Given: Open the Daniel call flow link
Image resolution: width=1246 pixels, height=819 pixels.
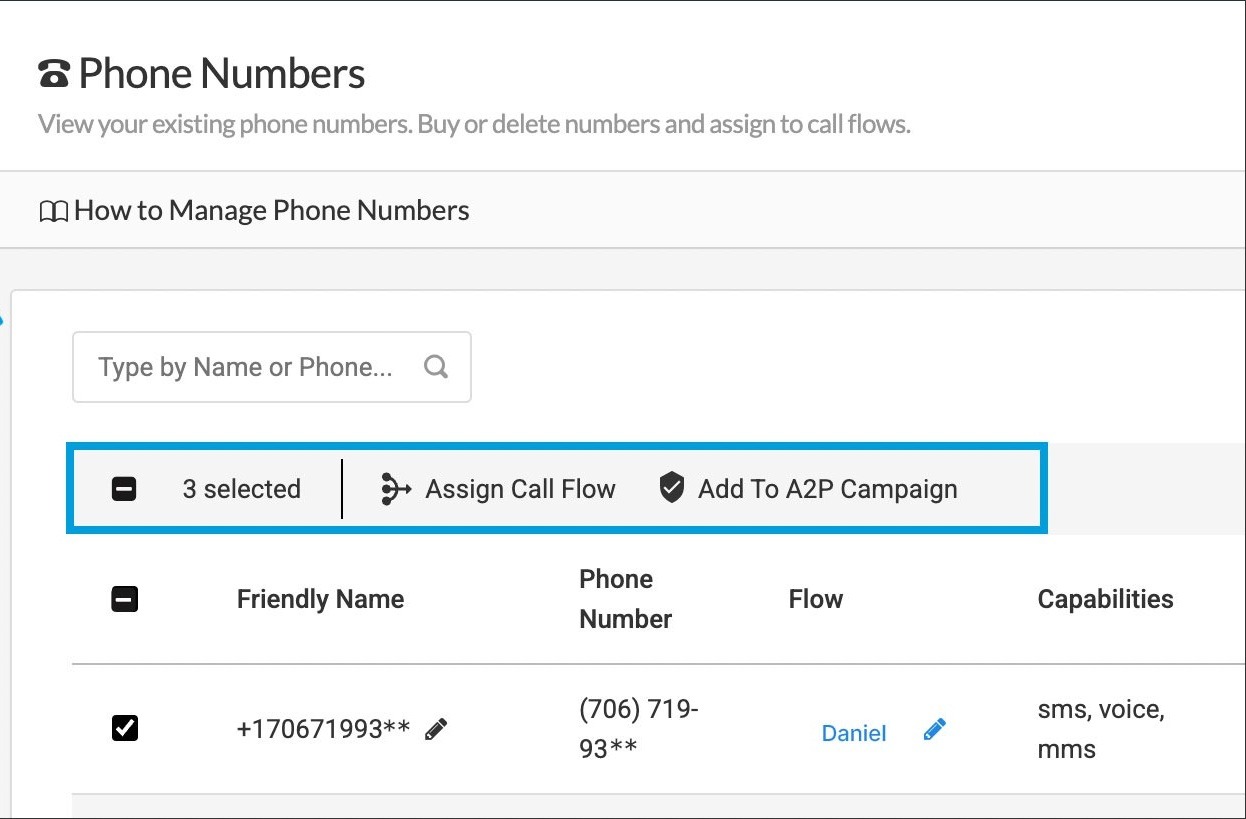Looking at the screenshot, I should click(853, 733).
